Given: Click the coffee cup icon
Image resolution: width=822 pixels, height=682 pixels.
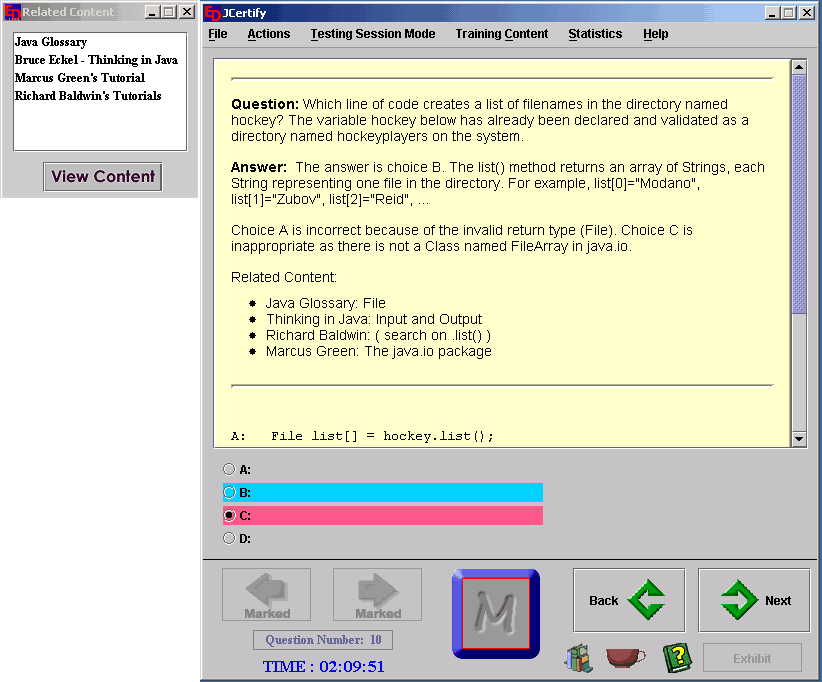Looking at the screenshot, I should (625, 658).
